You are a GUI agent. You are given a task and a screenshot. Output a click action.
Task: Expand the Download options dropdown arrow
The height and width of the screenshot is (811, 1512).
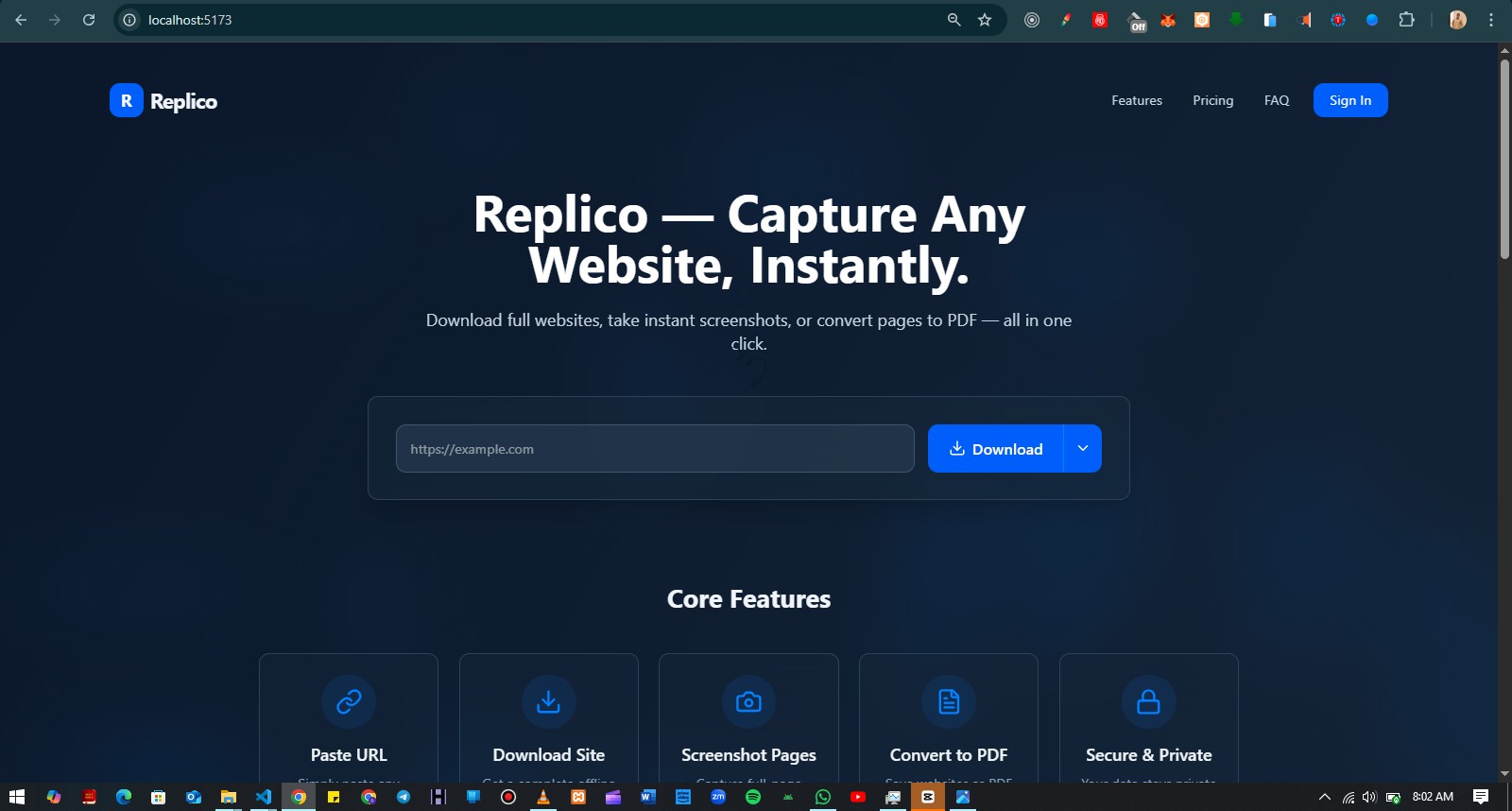[x=1083, y=448]
